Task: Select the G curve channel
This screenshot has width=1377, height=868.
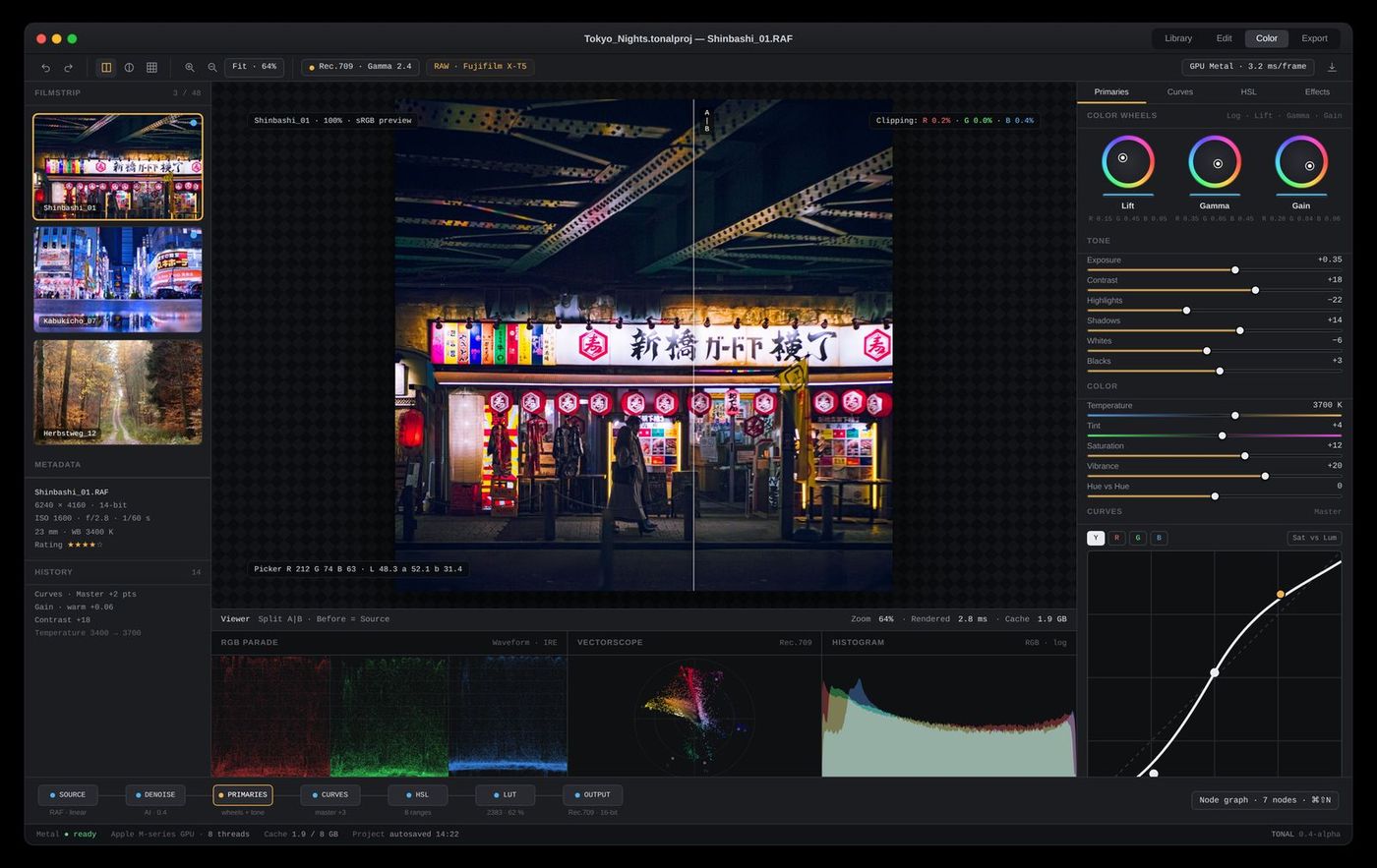Action: [x=1138, y=538]
